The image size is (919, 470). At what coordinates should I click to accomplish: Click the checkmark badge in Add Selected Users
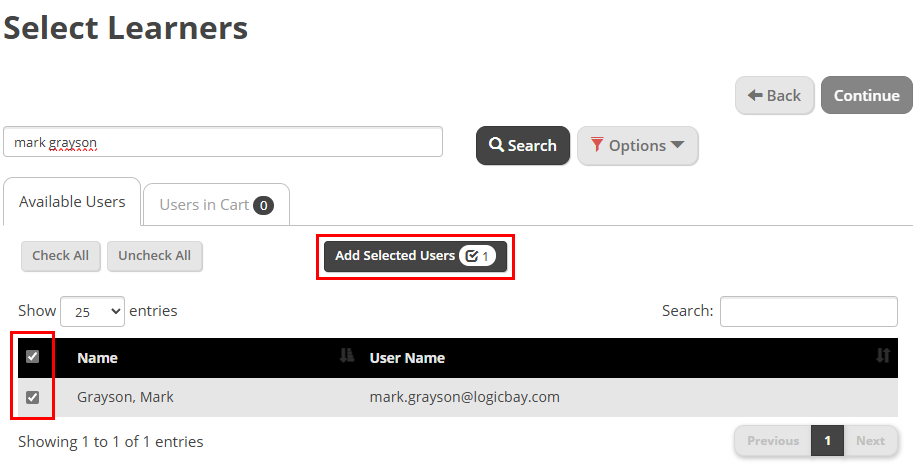[478, 256]
